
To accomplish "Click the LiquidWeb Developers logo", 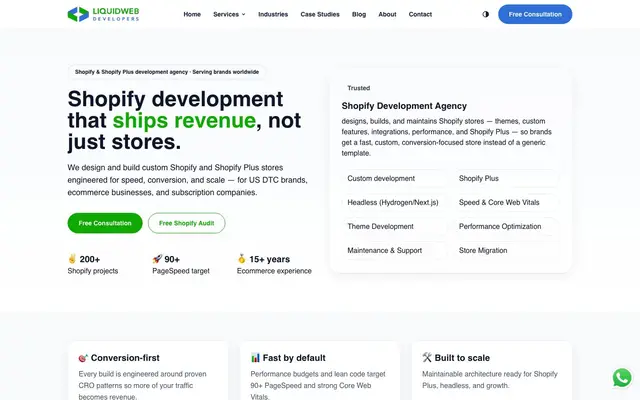I will 103,14.
